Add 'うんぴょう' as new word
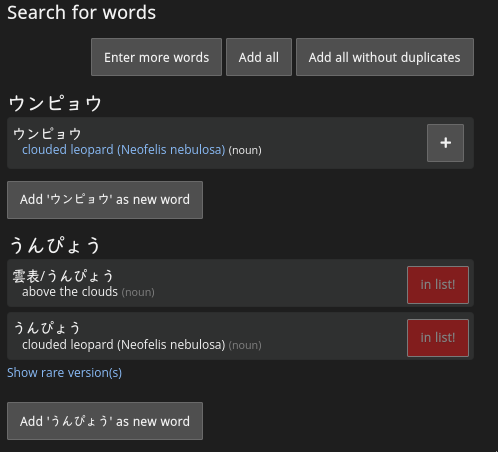Screen dimensions: 498x452 point(105,421)
